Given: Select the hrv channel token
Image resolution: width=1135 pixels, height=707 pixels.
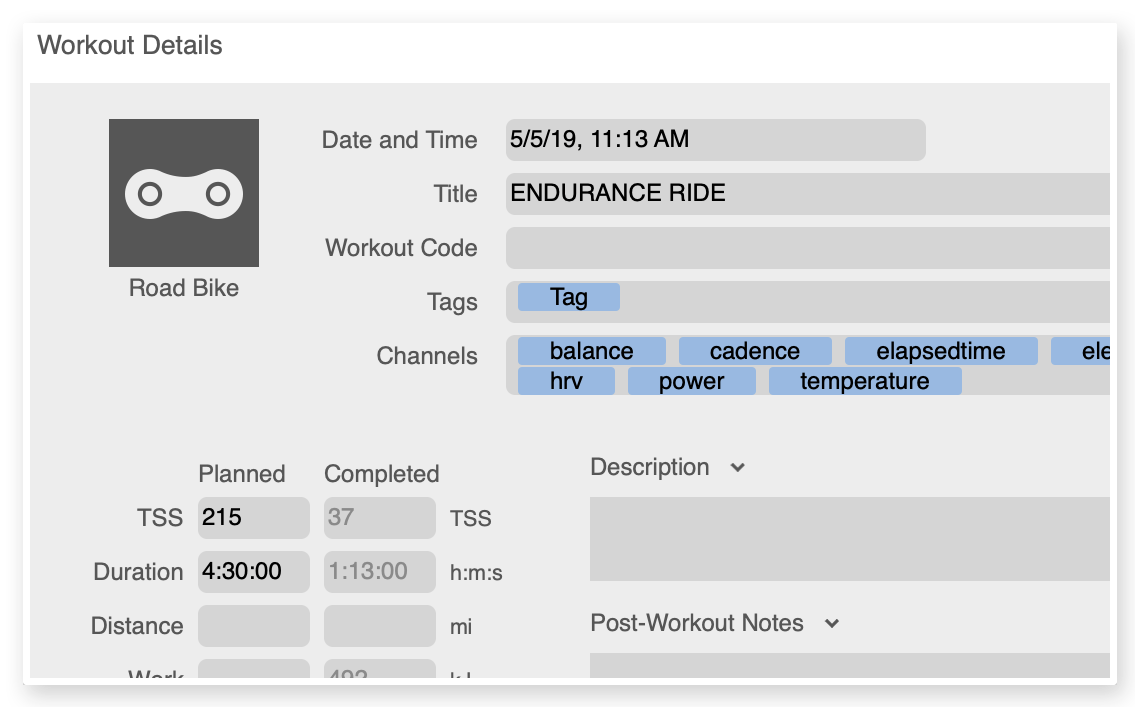Looking at the screenshot, I should coord(566,381).
